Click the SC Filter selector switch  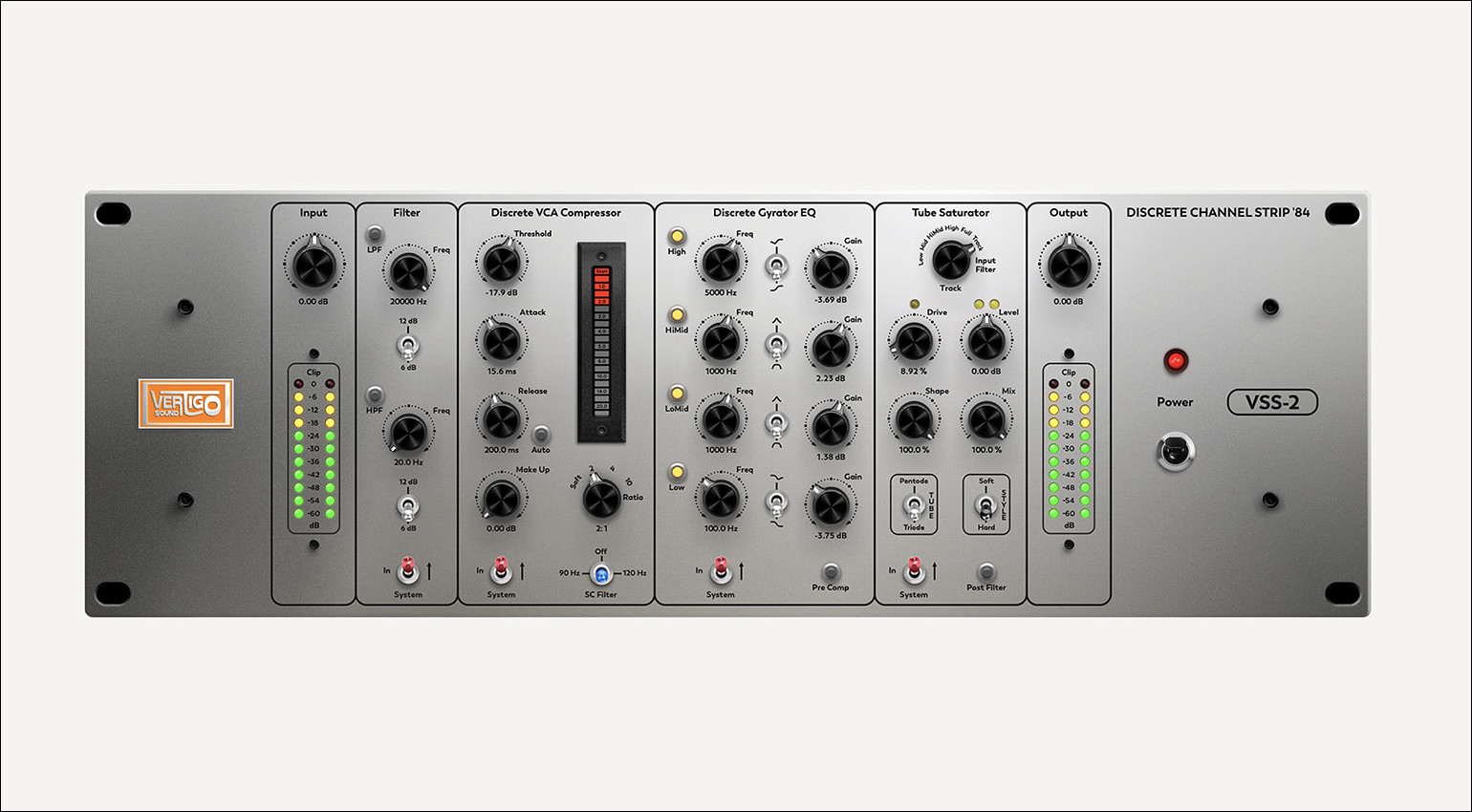(601, 574)
